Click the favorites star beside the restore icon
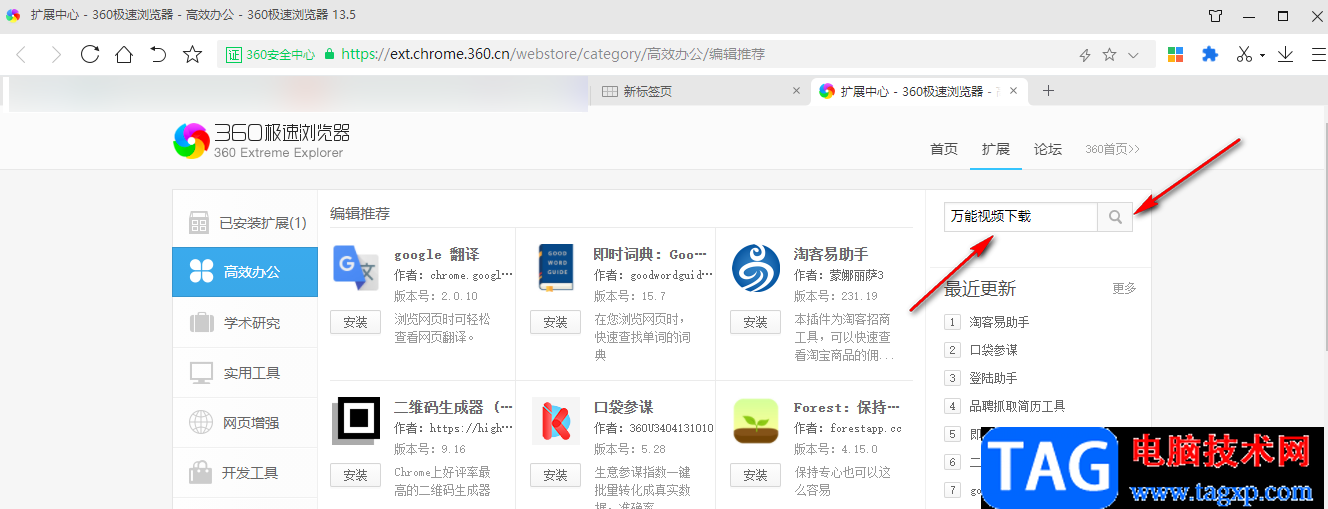 click(192, 54)
